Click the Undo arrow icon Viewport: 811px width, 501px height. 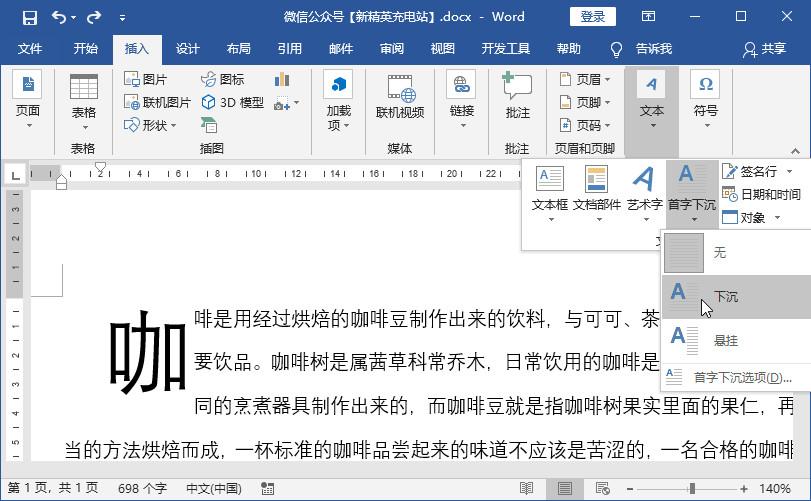pos(58,18)
